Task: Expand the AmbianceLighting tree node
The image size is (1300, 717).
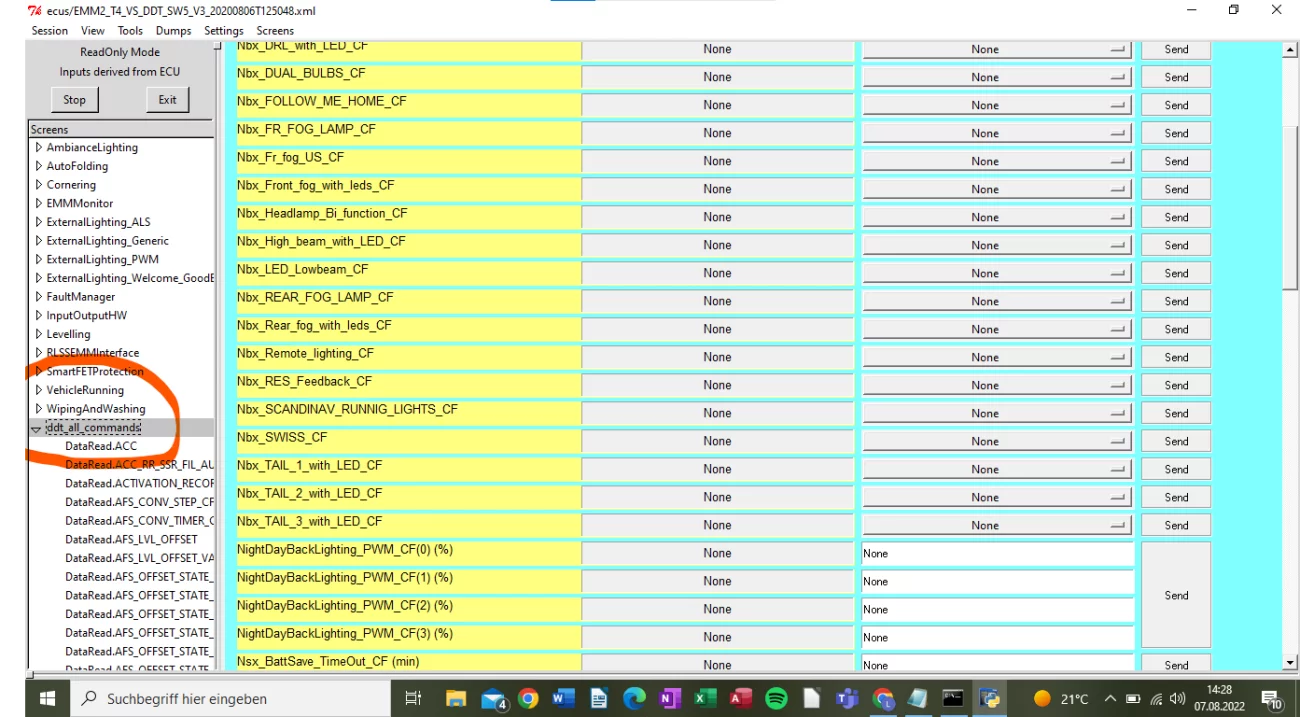Action: [39, 148]
